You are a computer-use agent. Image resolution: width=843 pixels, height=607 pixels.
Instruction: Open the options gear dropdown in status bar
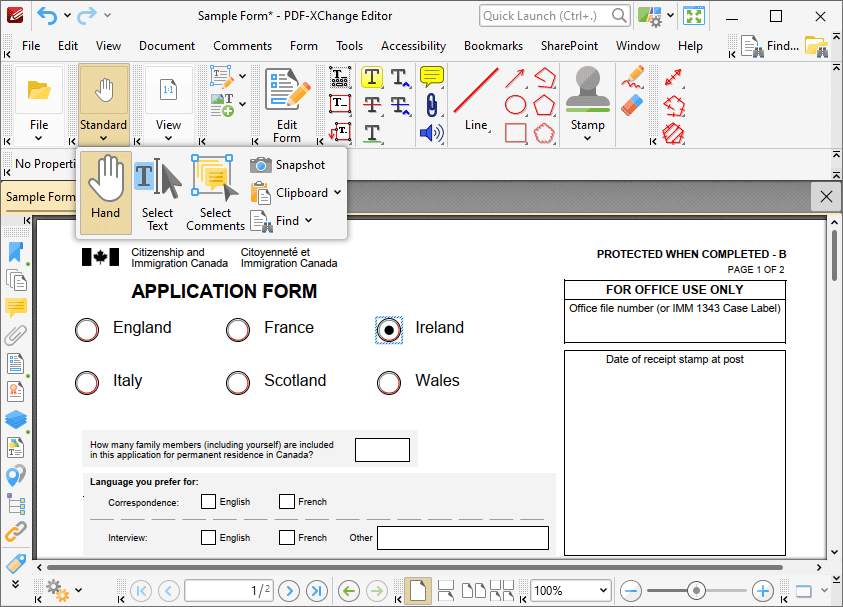click(78, 590)
